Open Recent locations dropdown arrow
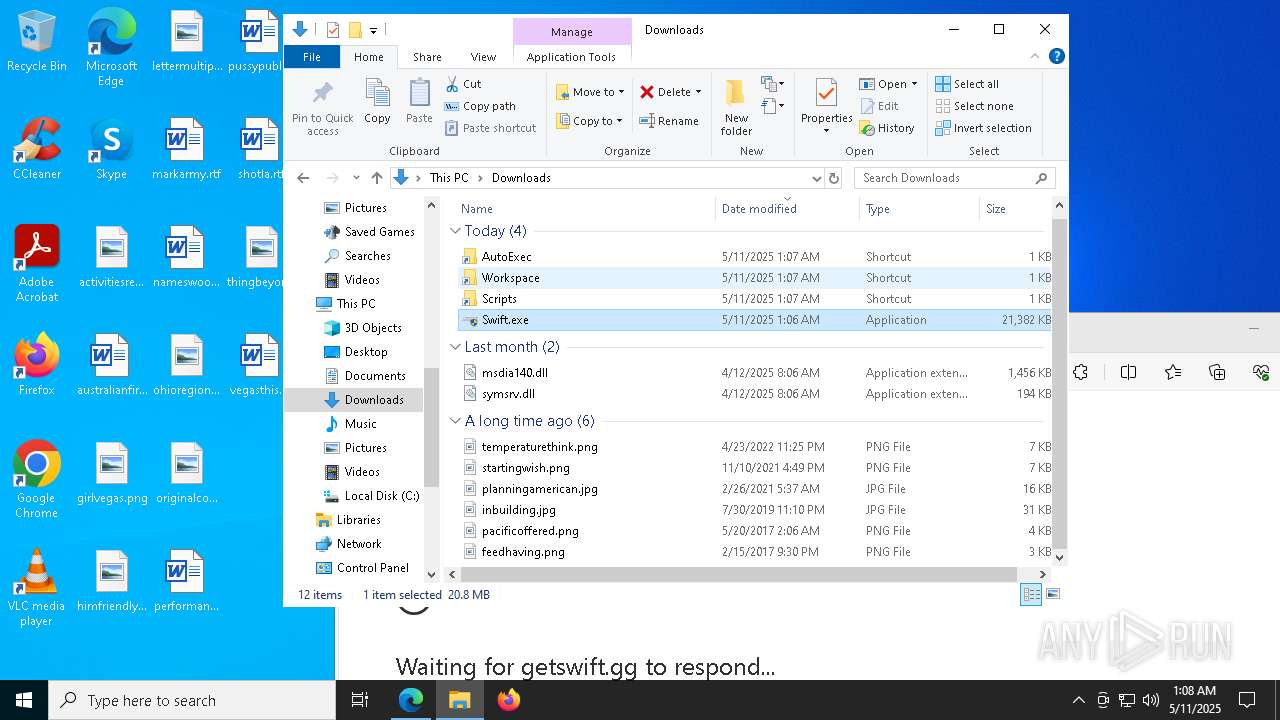This screenshot has width=1280, height=720. point(356,178)
